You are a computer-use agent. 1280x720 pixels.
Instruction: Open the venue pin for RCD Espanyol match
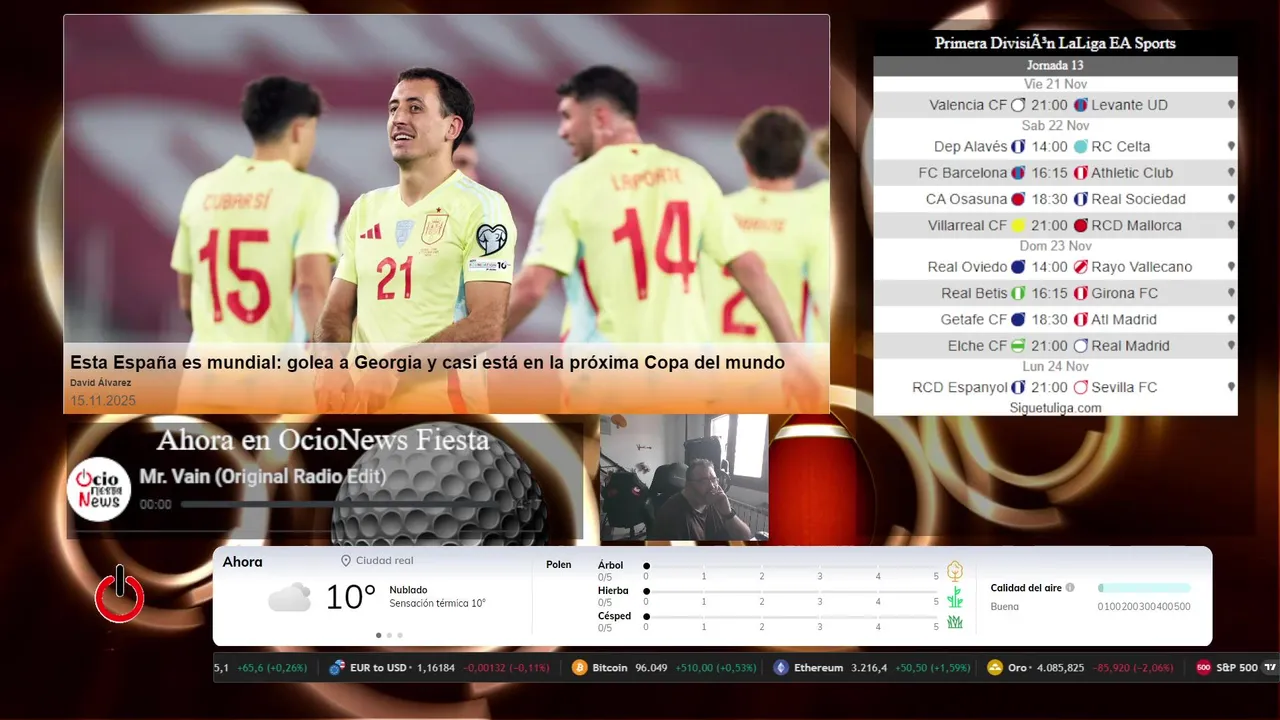click(1231, 387)
